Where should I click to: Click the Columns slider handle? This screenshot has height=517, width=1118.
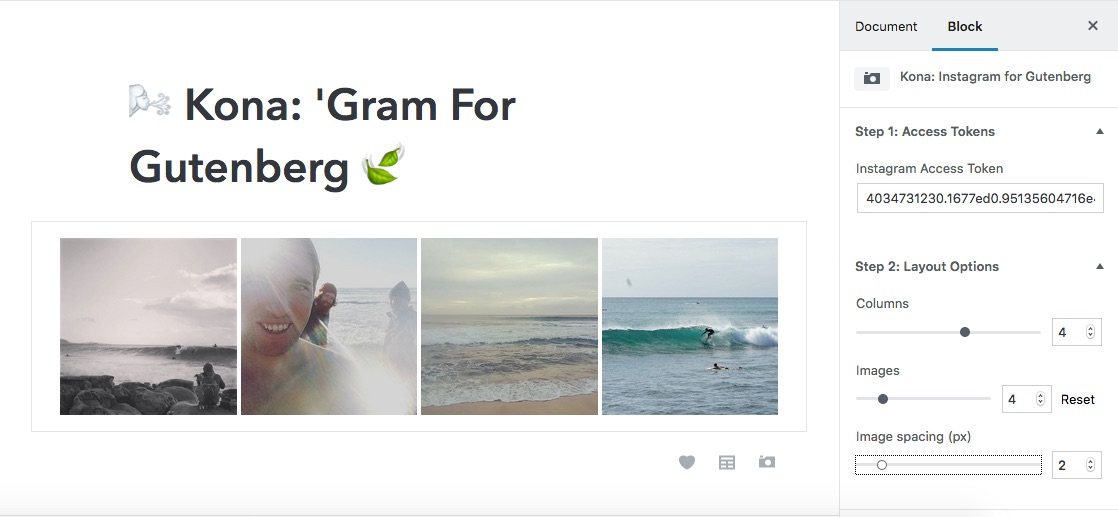[965, 332]
